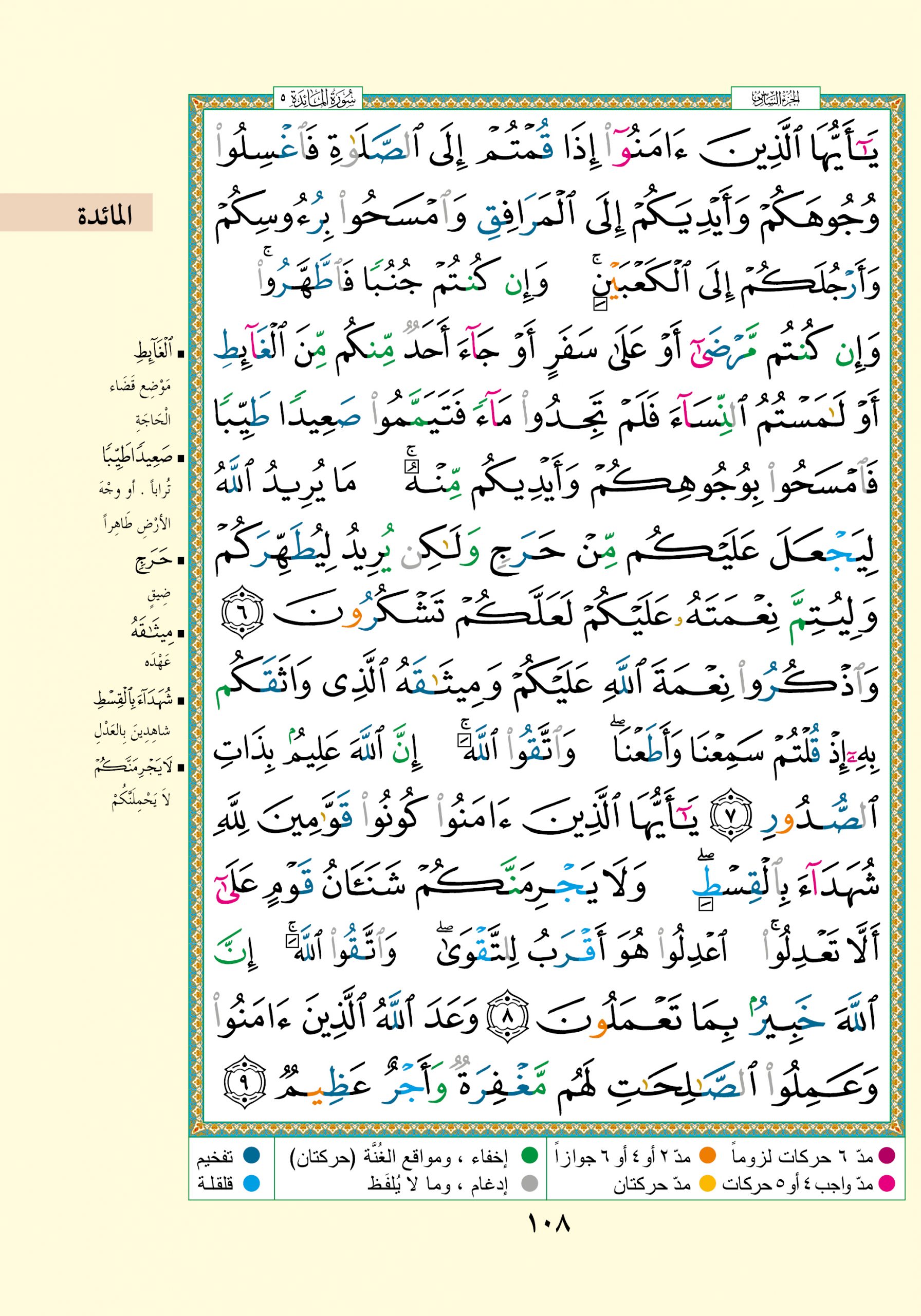Click the dark magenta Madd 6 lazim dot
Image resolution: width=921 pixels, height=1316 pixels.
[x=886, y=1156]
